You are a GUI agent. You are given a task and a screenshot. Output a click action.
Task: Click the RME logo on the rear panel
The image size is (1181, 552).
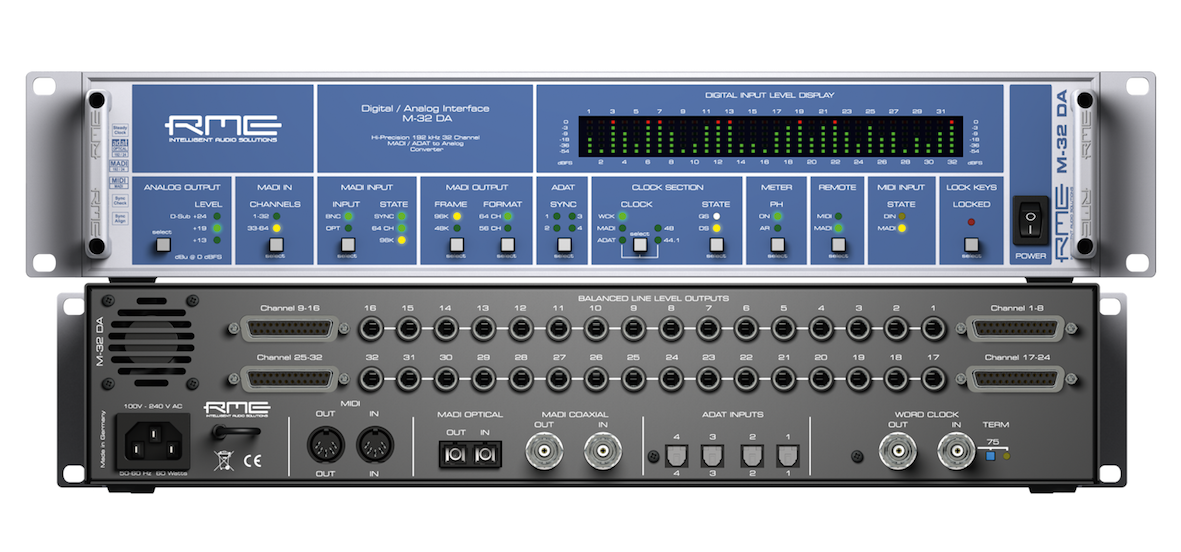click(236, 408)
